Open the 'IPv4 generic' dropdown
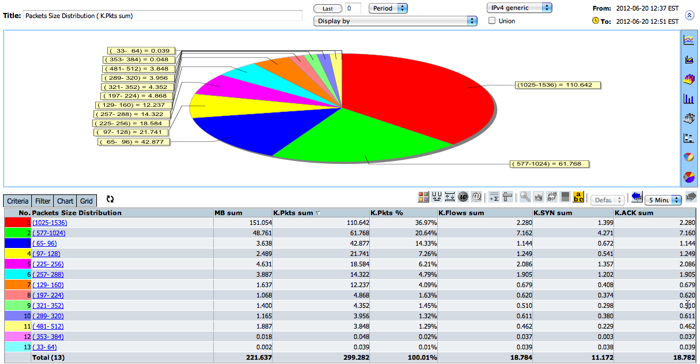The height and width of the screenshot is (364, 700). click(x=519, y=8)
